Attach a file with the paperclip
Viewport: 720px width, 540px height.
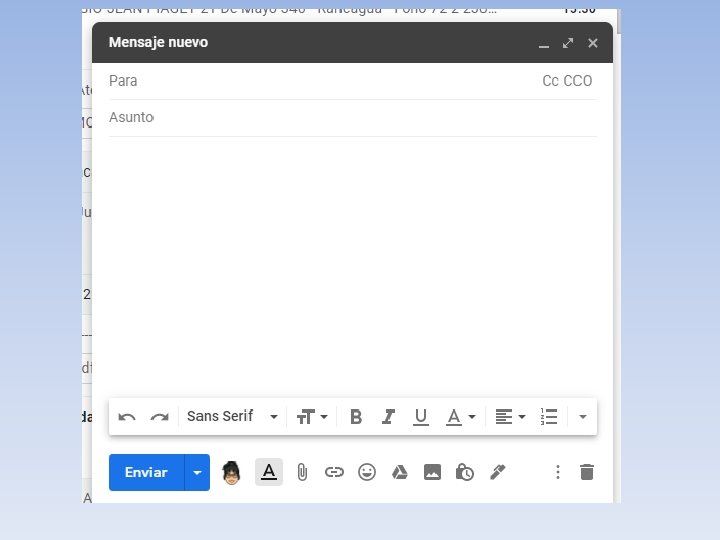pos(302,472)
